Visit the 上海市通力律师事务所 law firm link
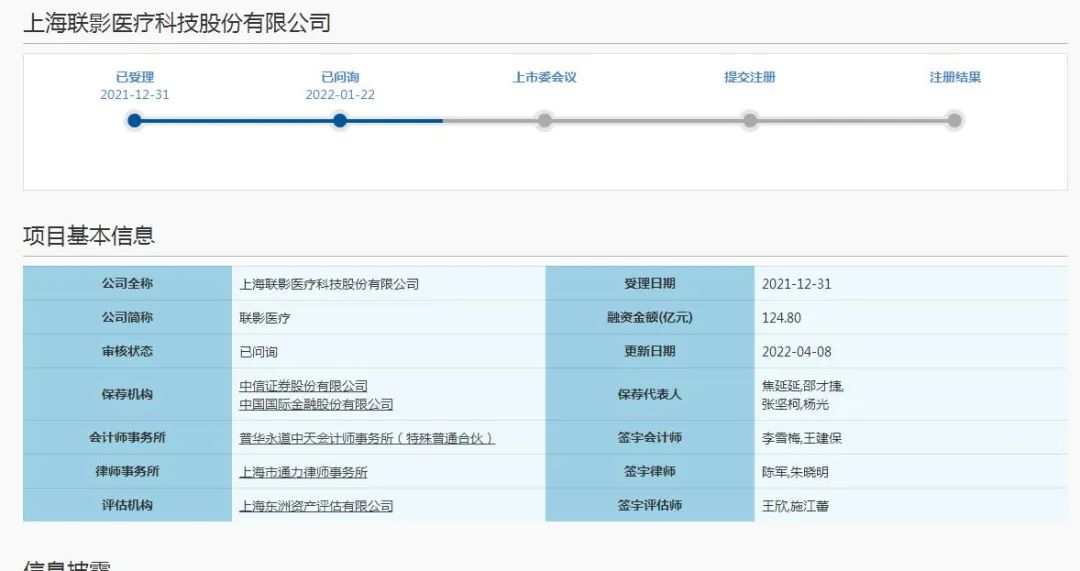Image resolution: width=1080 pixels, height=571 pixels. click(x=304, y=472)
